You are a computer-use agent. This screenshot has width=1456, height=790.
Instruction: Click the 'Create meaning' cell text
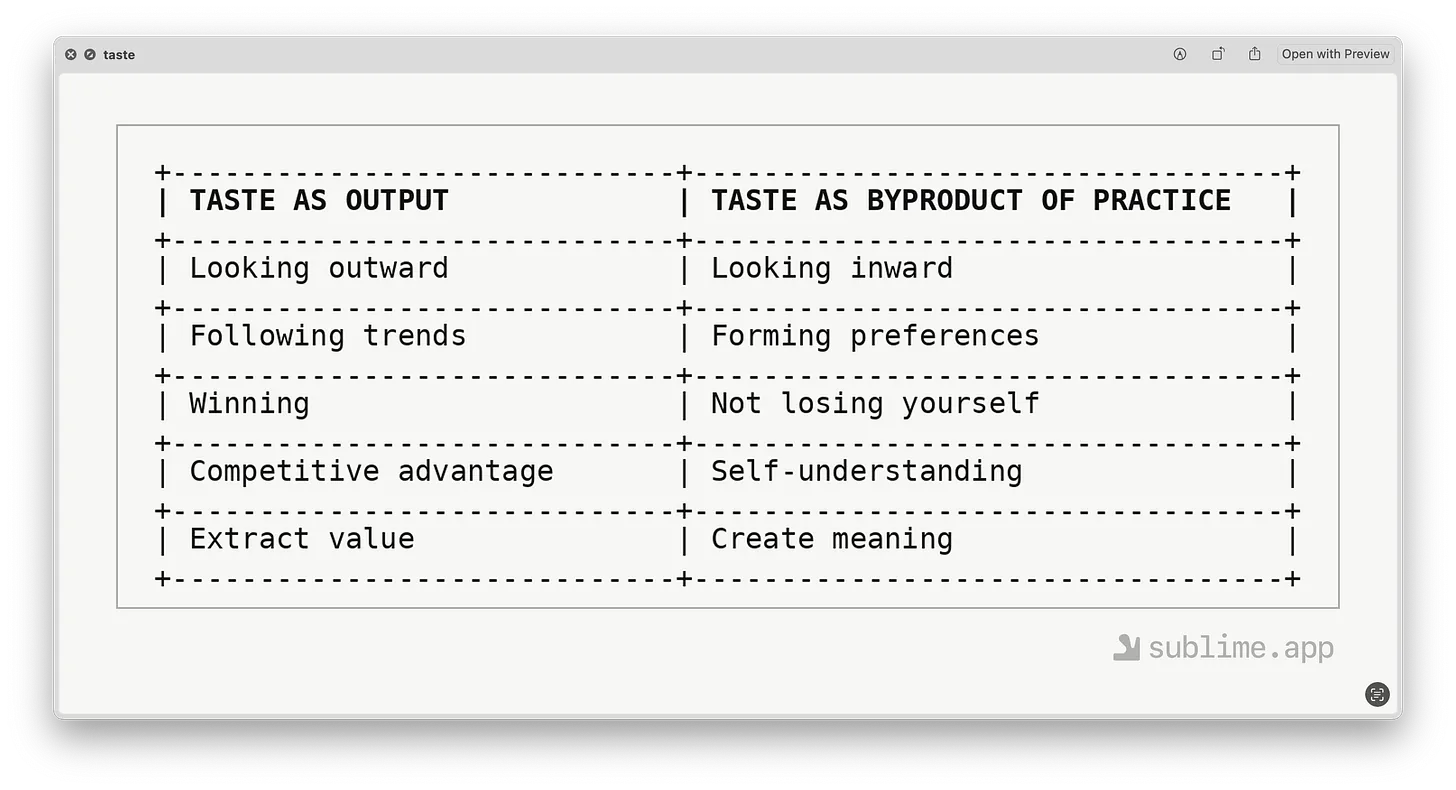click(x=831, y=539)
